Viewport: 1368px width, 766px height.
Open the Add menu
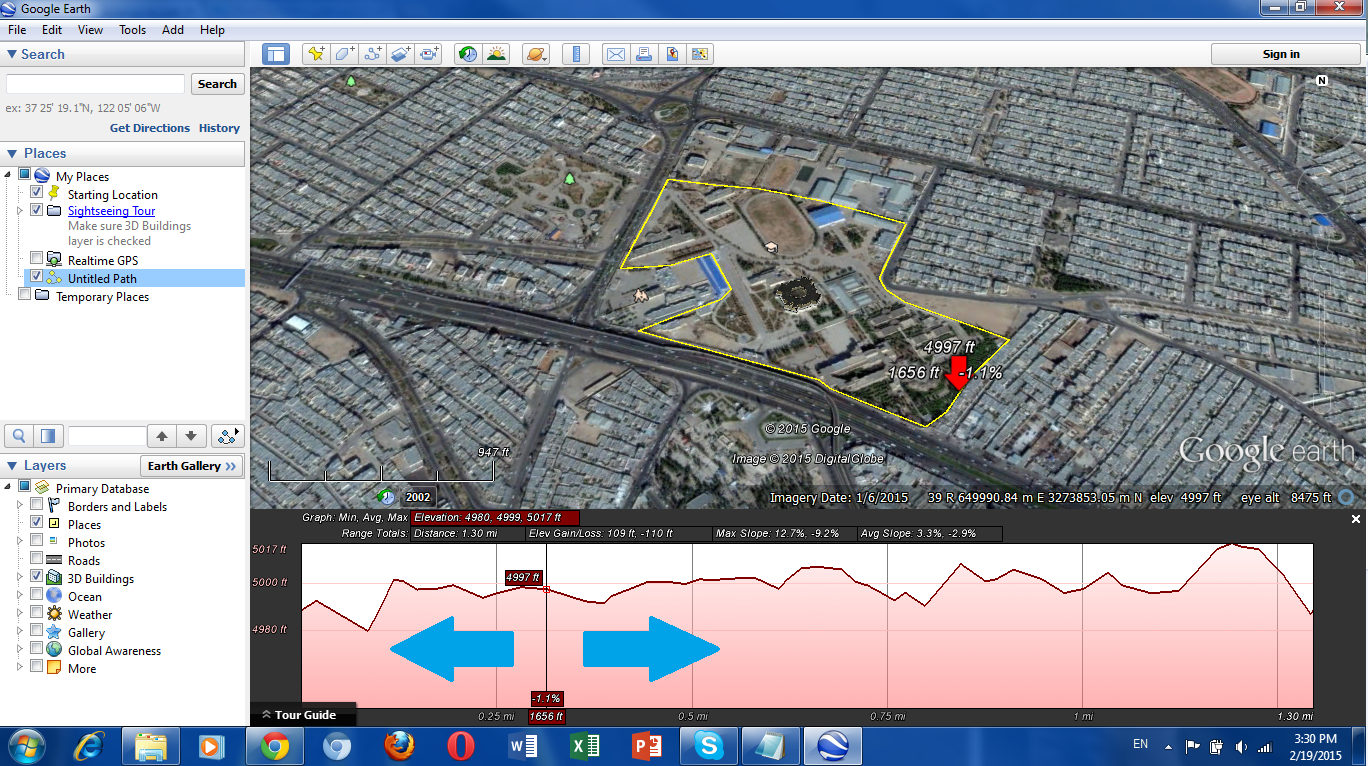[173, 30]
